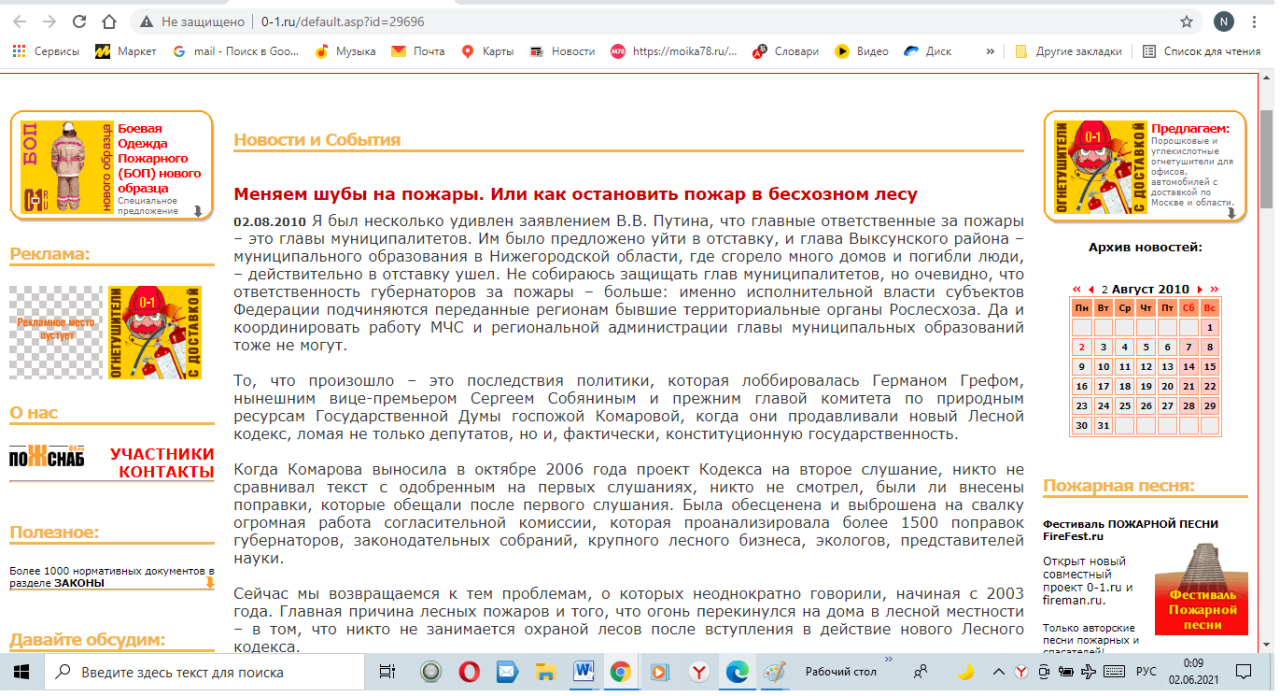This screenshot has height=696, width=1280.
Task: Open Microsoft Edge from the taskbar
Action: [736, 672]
